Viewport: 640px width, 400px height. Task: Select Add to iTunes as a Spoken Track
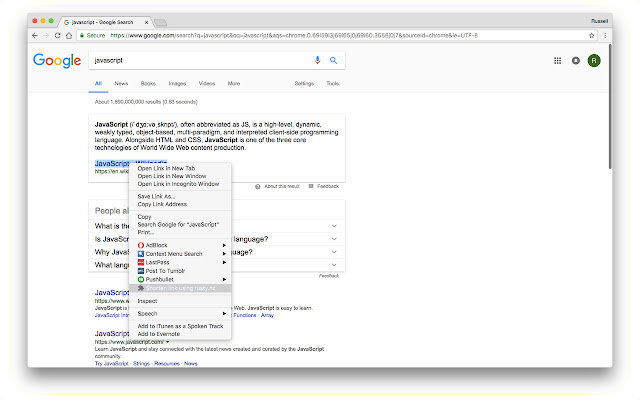click(x=180, y=326)
